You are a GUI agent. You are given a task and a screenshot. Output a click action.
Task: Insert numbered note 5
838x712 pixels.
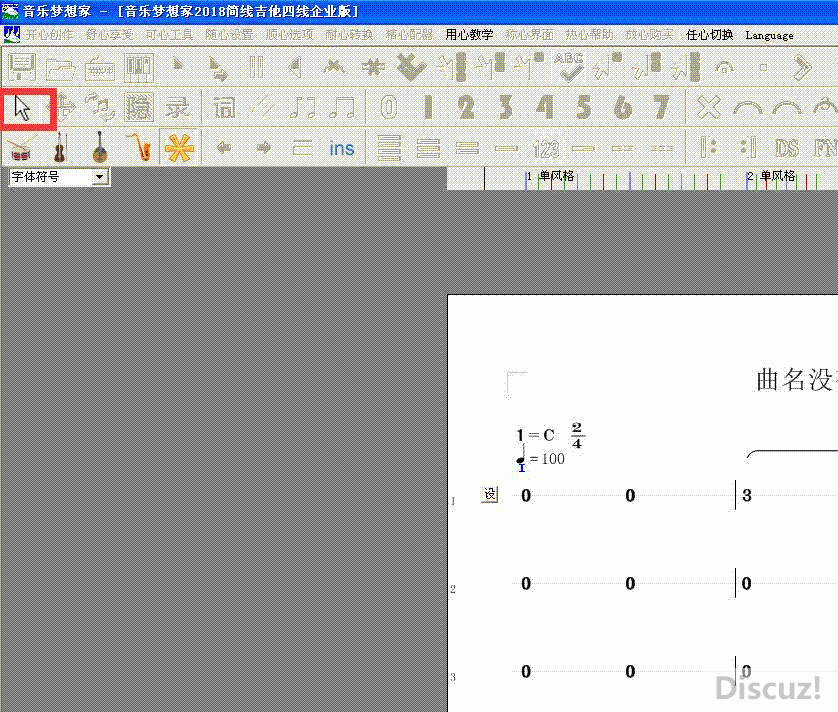(x=584, y=107)
